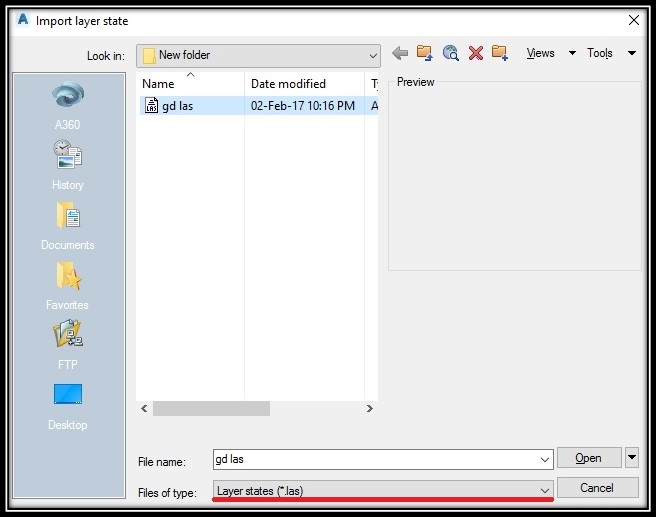The width and height of the screenshot is (656, 517).
Task: Expand the Tools dropdown arrow
Action: [x=632, y=53]
